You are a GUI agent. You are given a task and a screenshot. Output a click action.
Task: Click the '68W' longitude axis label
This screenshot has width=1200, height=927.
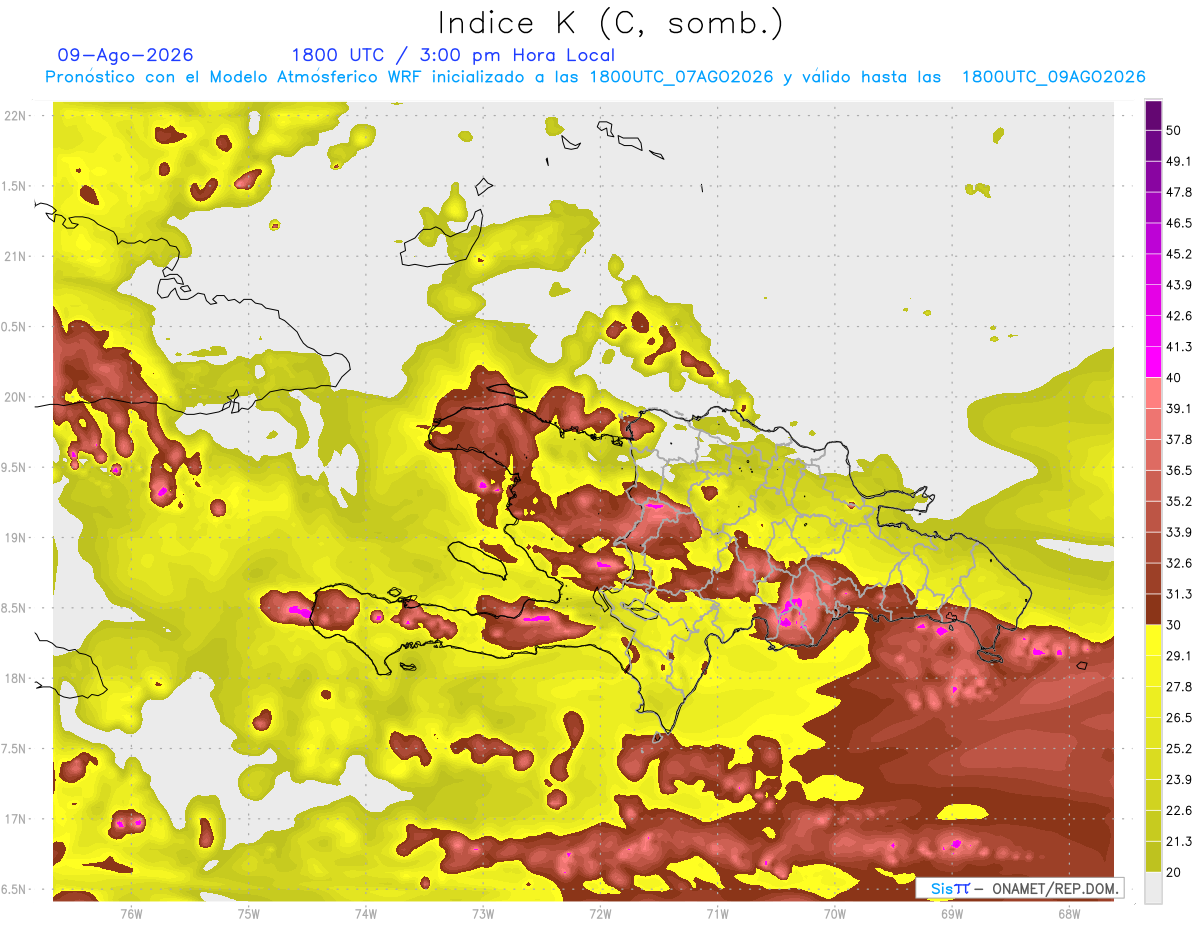point(1069,914)
